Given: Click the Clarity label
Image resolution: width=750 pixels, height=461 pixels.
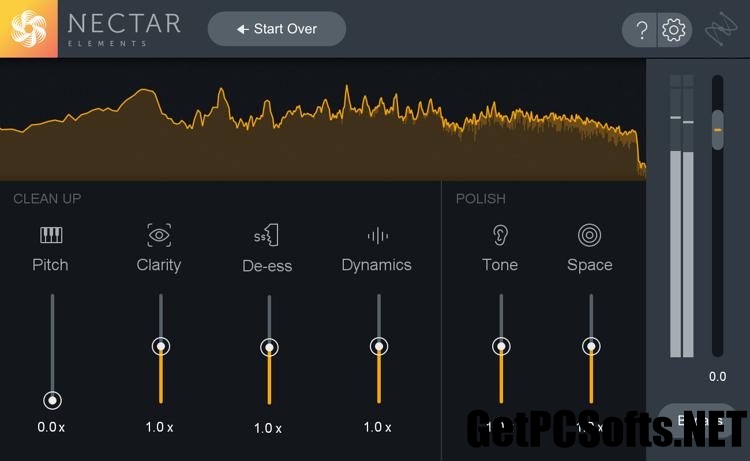Looking at the screenshot, I should [x=159, y=265].
